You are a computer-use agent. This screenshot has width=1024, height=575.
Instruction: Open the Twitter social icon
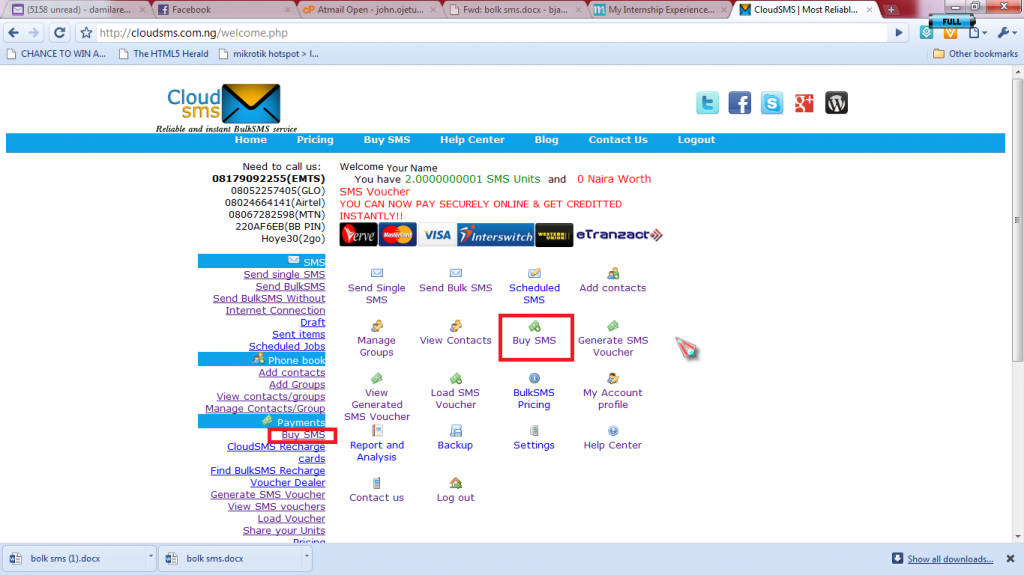click(707, 103)
